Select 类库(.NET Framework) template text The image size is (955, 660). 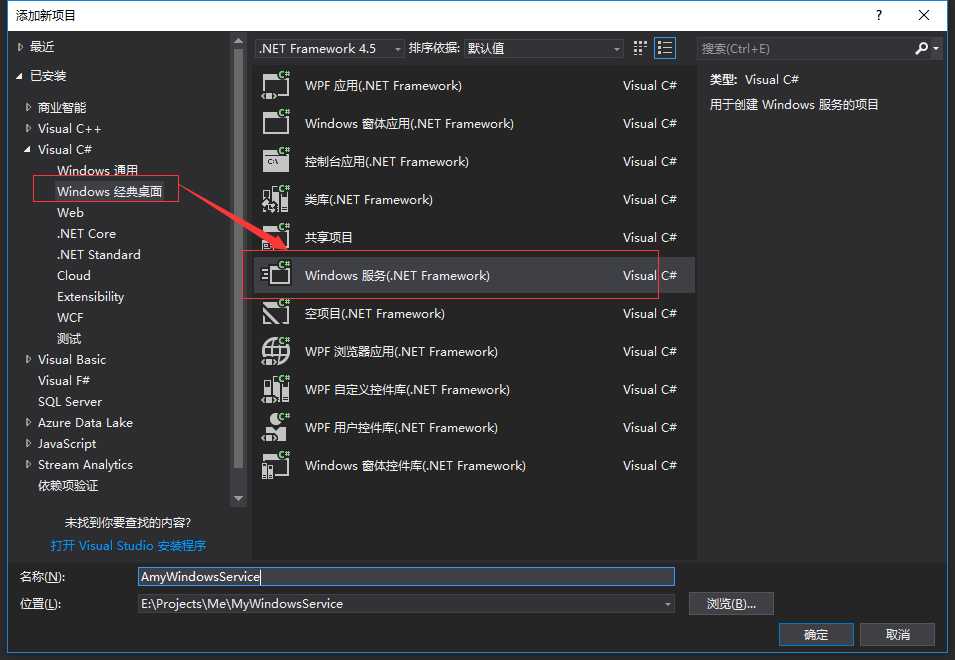(368, 200)
